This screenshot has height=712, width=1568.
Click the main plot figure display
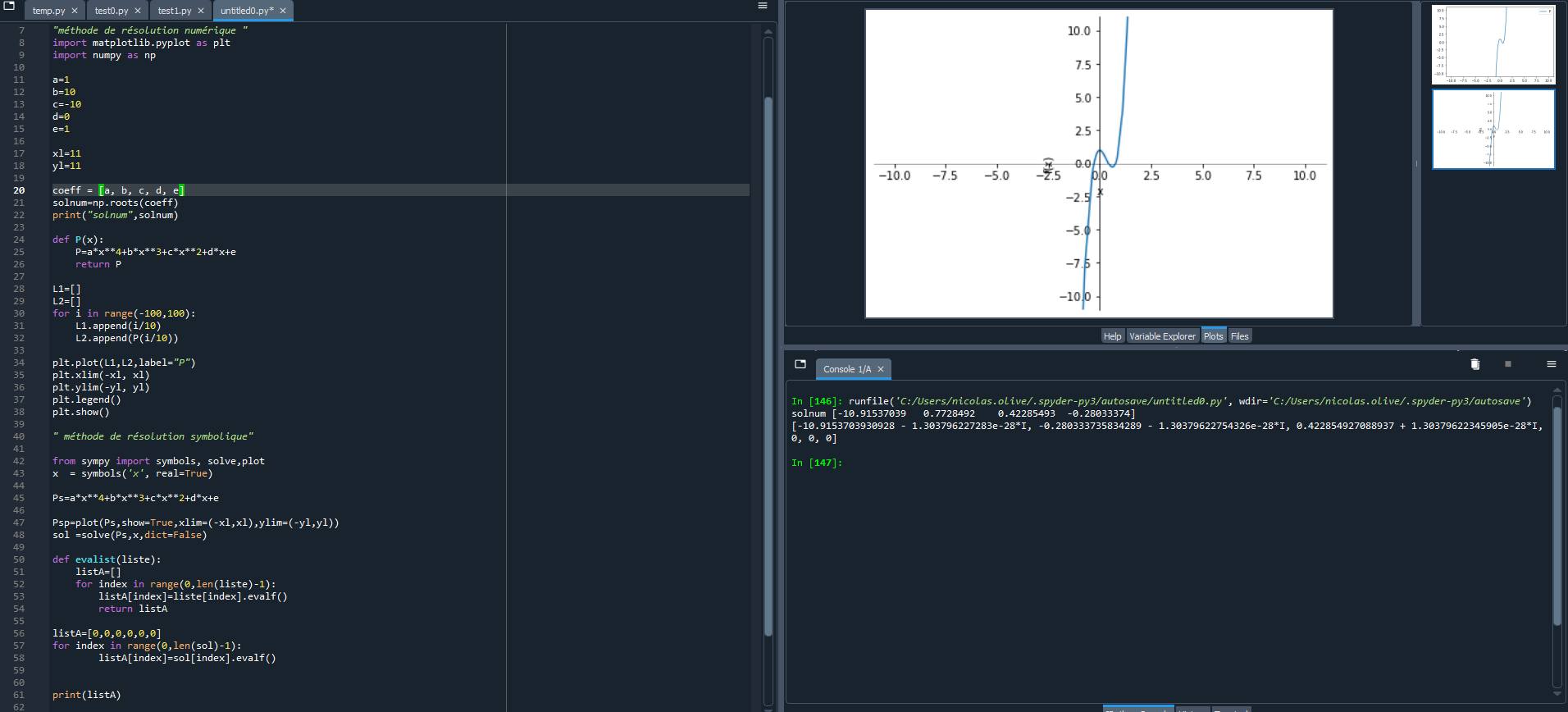point(1099,163)
